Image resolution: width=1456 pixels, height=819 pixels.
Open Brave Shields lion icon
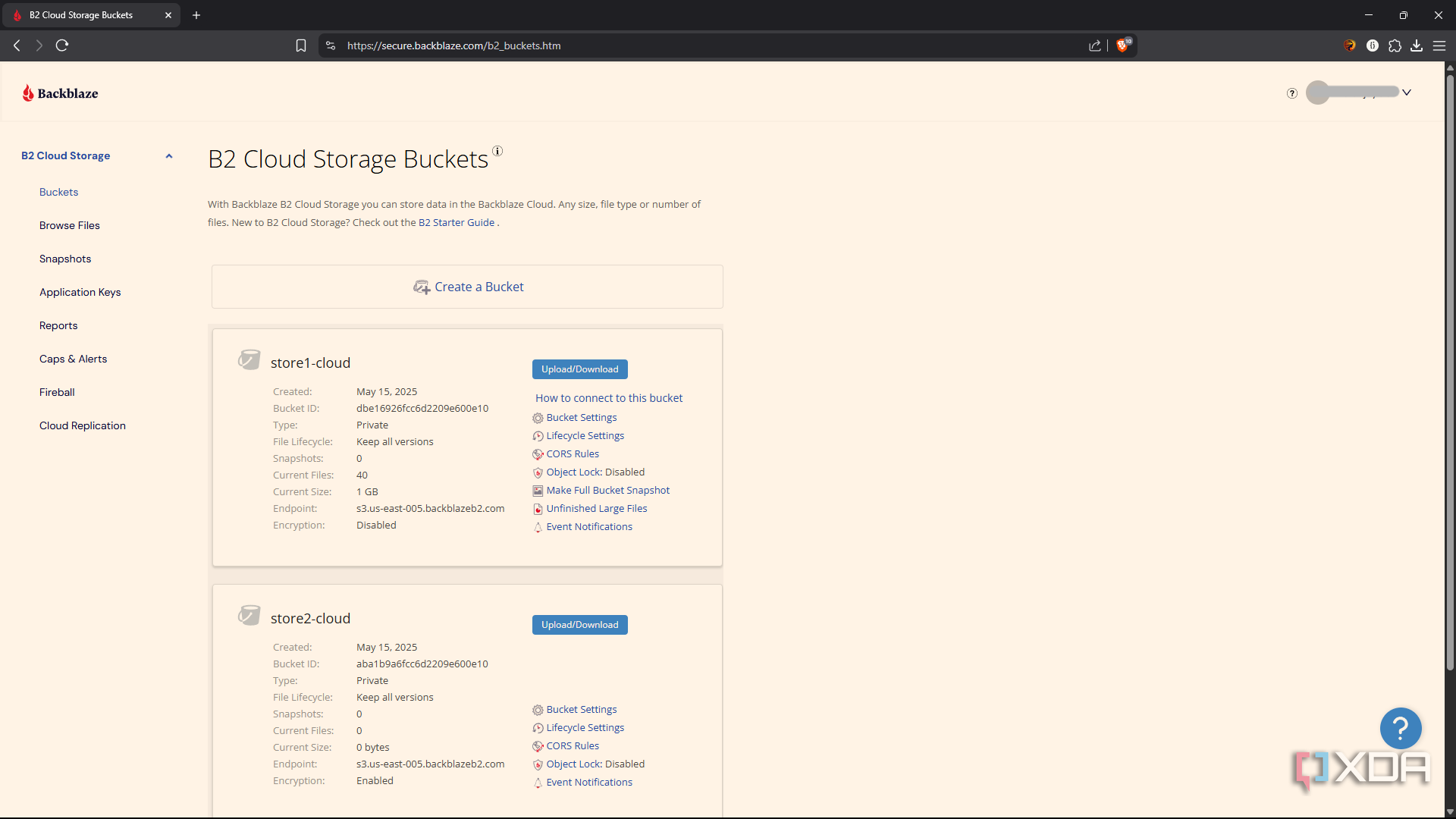[1123, 45]
